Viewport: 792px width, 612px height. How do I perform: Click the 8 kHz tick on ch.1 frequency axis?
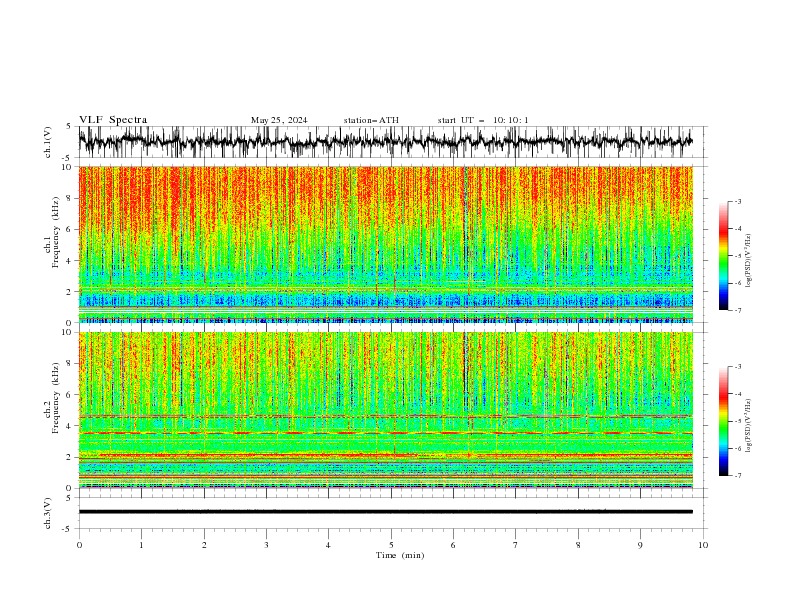70,198
